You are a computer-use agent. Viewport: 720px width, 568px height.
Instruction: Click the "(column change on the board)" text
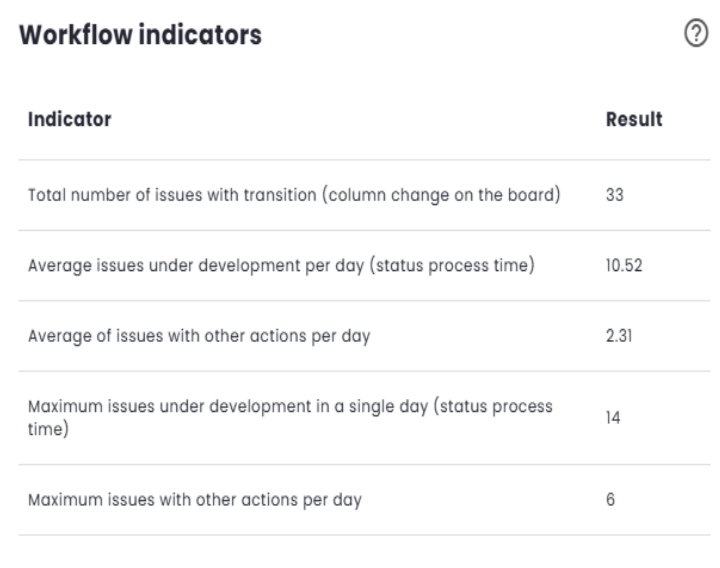pyautogui.click(x=438, y=195)
